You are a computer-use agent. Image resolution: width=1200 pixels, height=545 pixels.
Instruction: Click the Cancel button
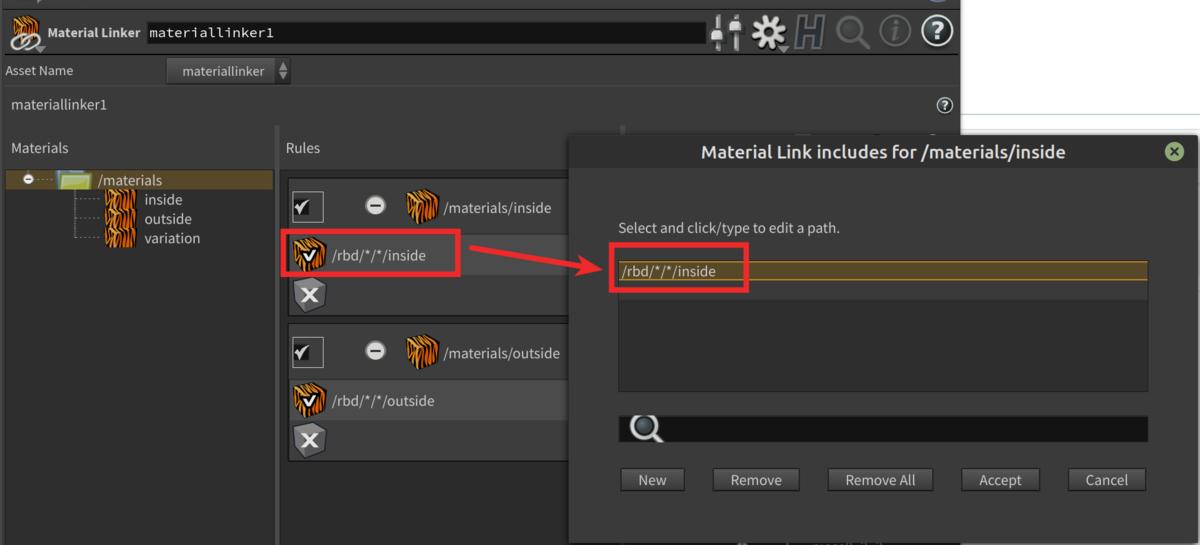(1107, 480)
